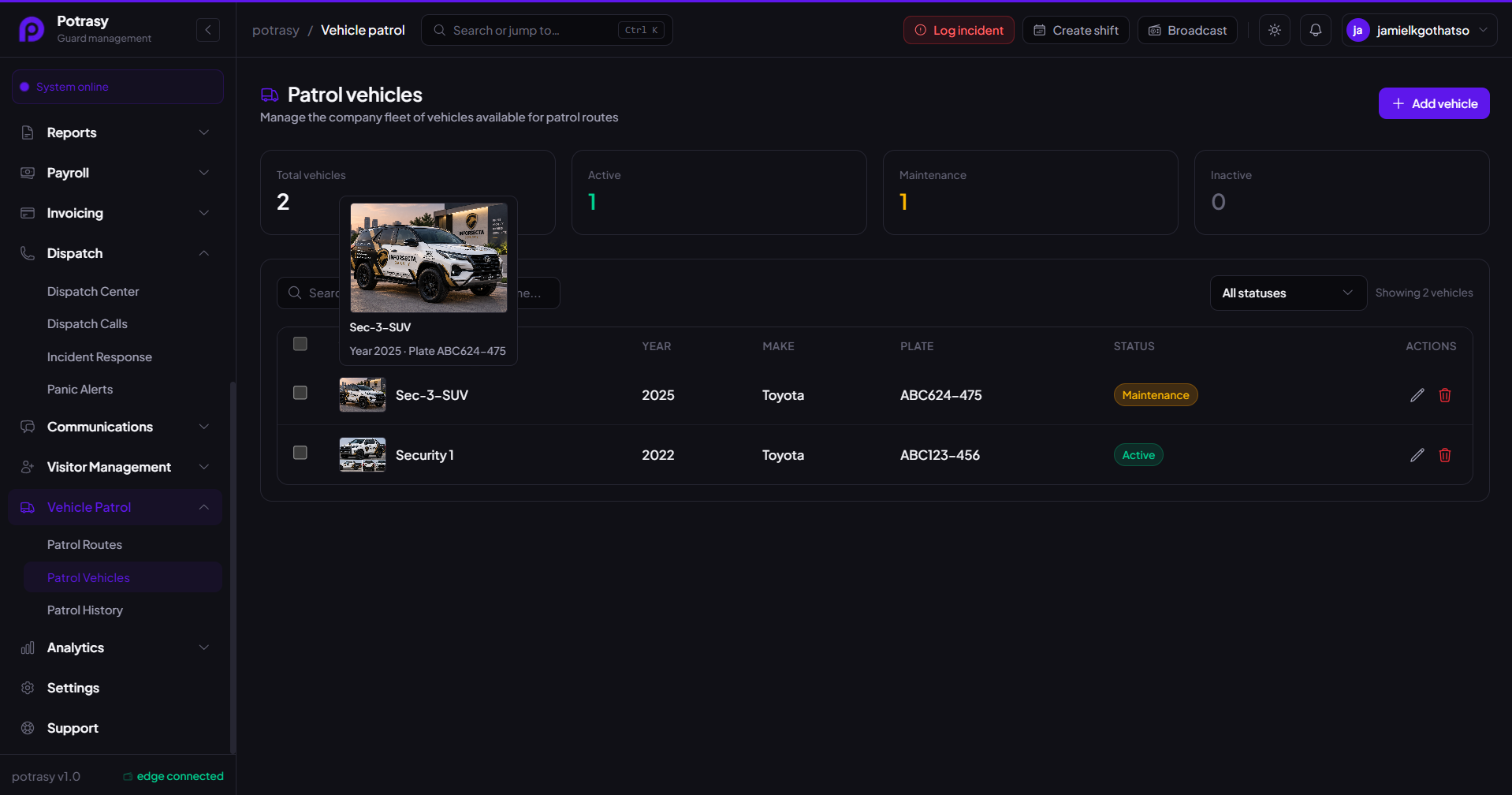Click the Maintenance status badge
1512x795 pixels.
(x=1156, y=395)
